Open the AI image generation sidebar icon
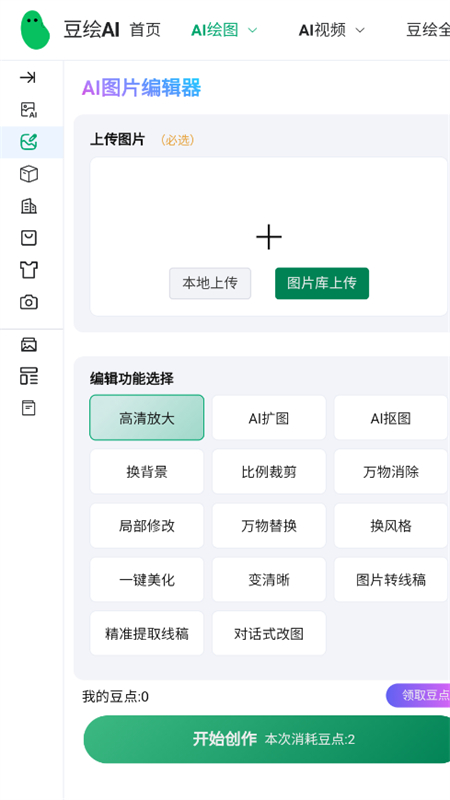The image size is (450, 800). (x=29, y=110)
